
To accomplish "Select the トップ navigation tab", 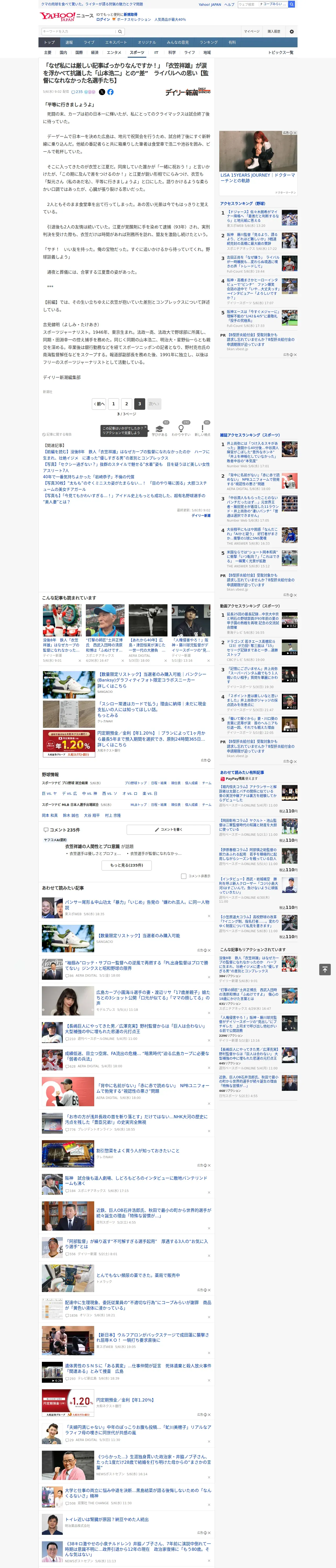I will (x=49, y=43).
